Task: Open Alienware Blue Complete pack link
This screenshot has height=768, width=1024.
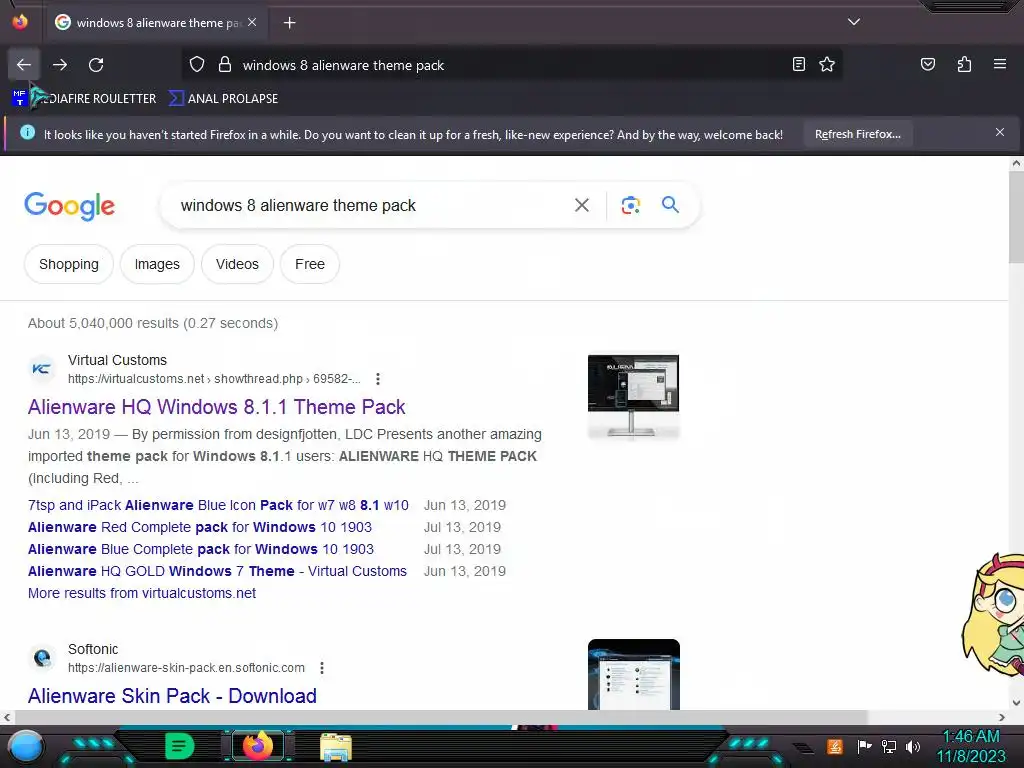Action: tap(200, 549)
